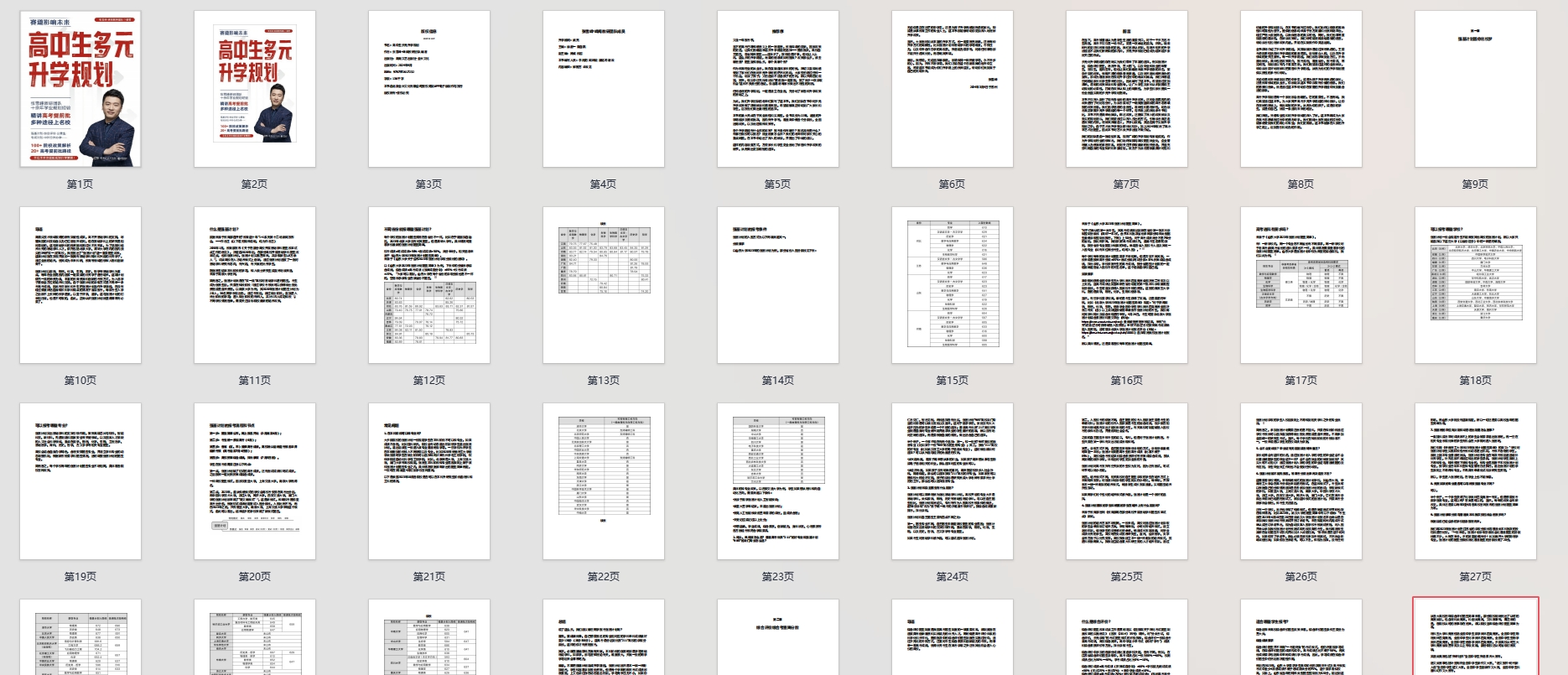The image size is (1568, 675).
Task: Select the 第20页 page thumbnail
Action: 255,481
